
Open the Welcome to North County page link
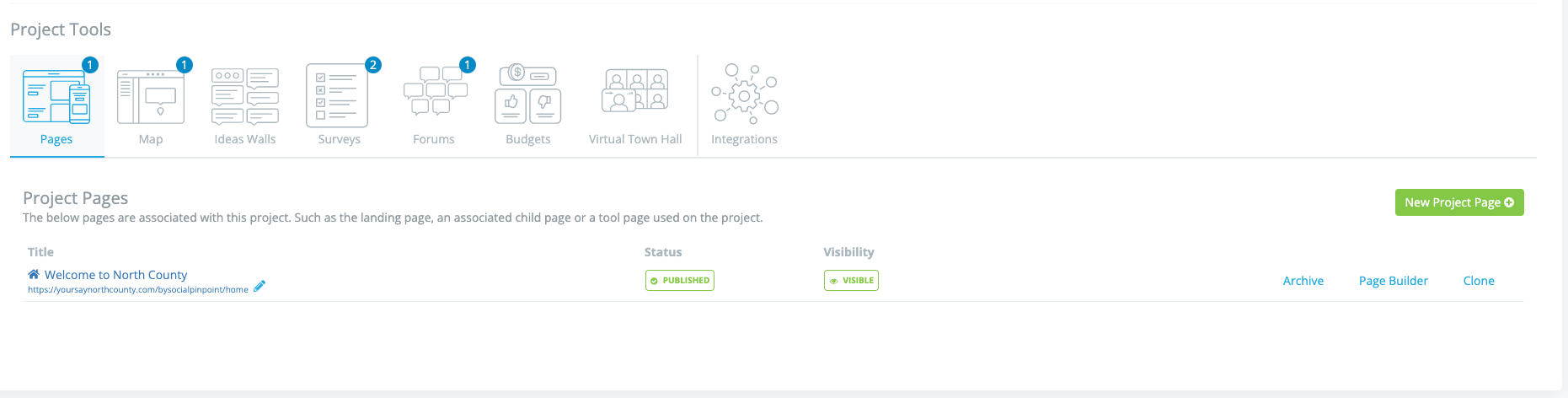click(115, 275)
